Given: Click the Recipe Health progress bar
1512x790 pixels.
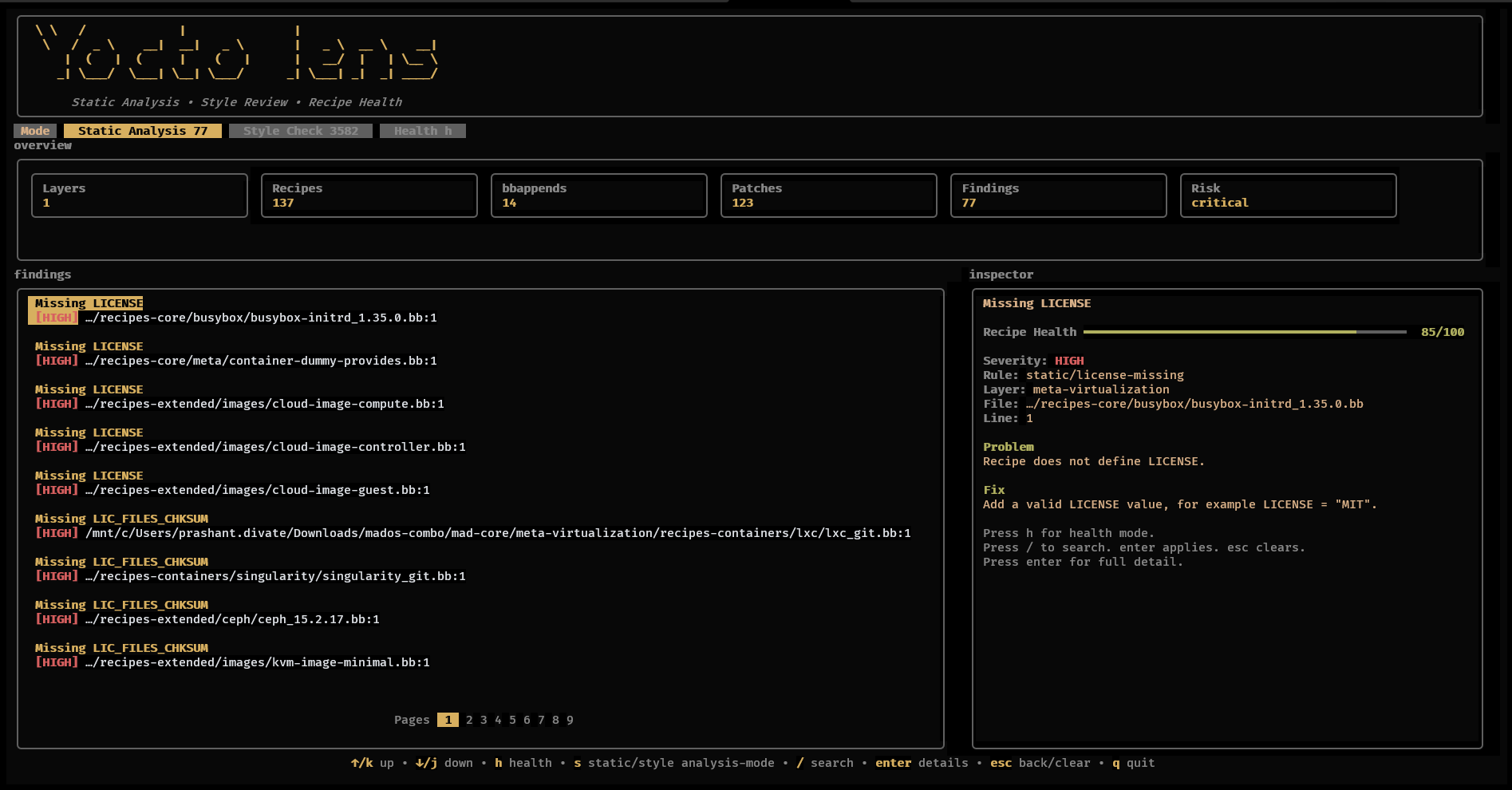Looking at the screenshot, I should 1245,332.
